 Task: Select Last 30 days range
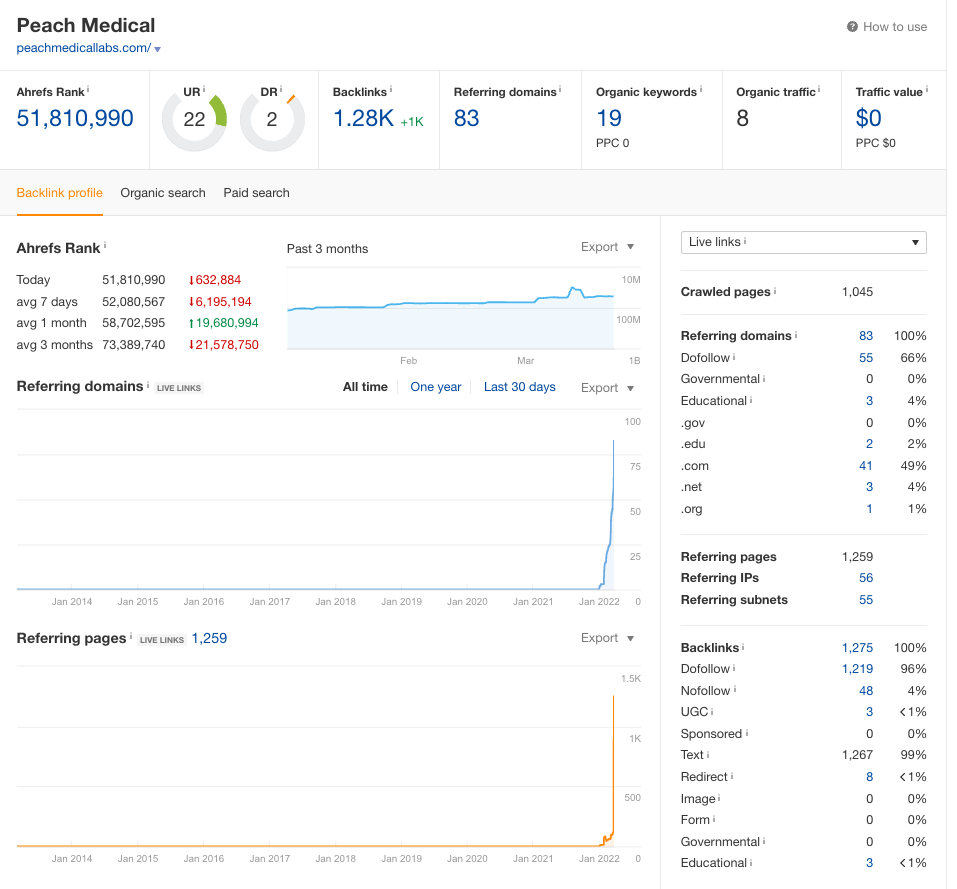[x=519, y=387]
